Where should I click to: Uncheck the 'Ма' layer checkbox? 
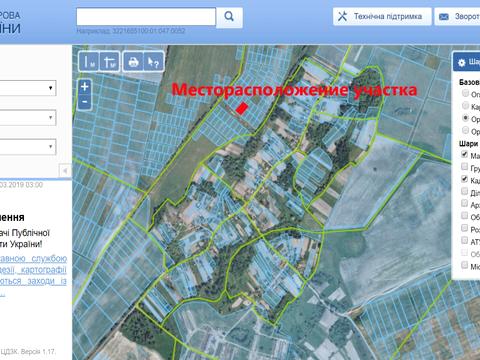(464, 154)
